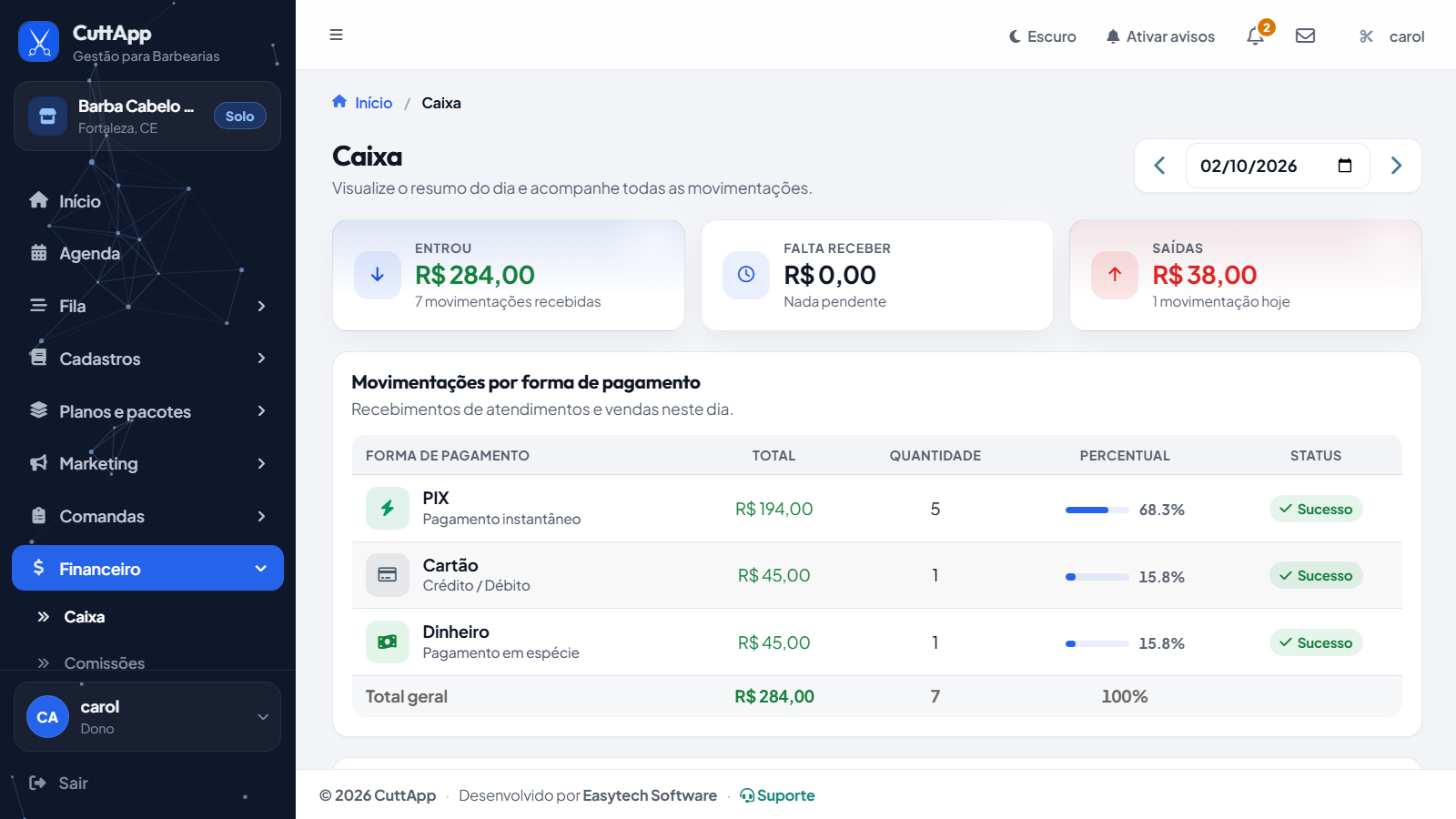
Task: Click the CA user avatar
Action: coord(47,717)
